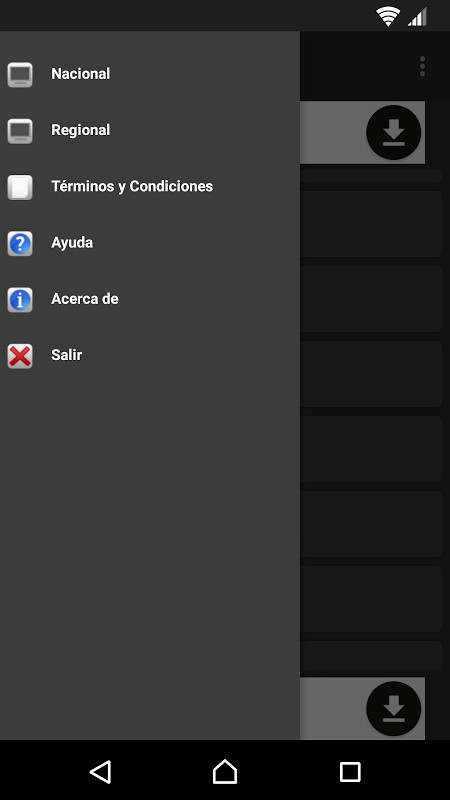This screenshot has height=800, width=450.
Task: Tap the blue question mark Ayuda icon
Action: (20, 243)
